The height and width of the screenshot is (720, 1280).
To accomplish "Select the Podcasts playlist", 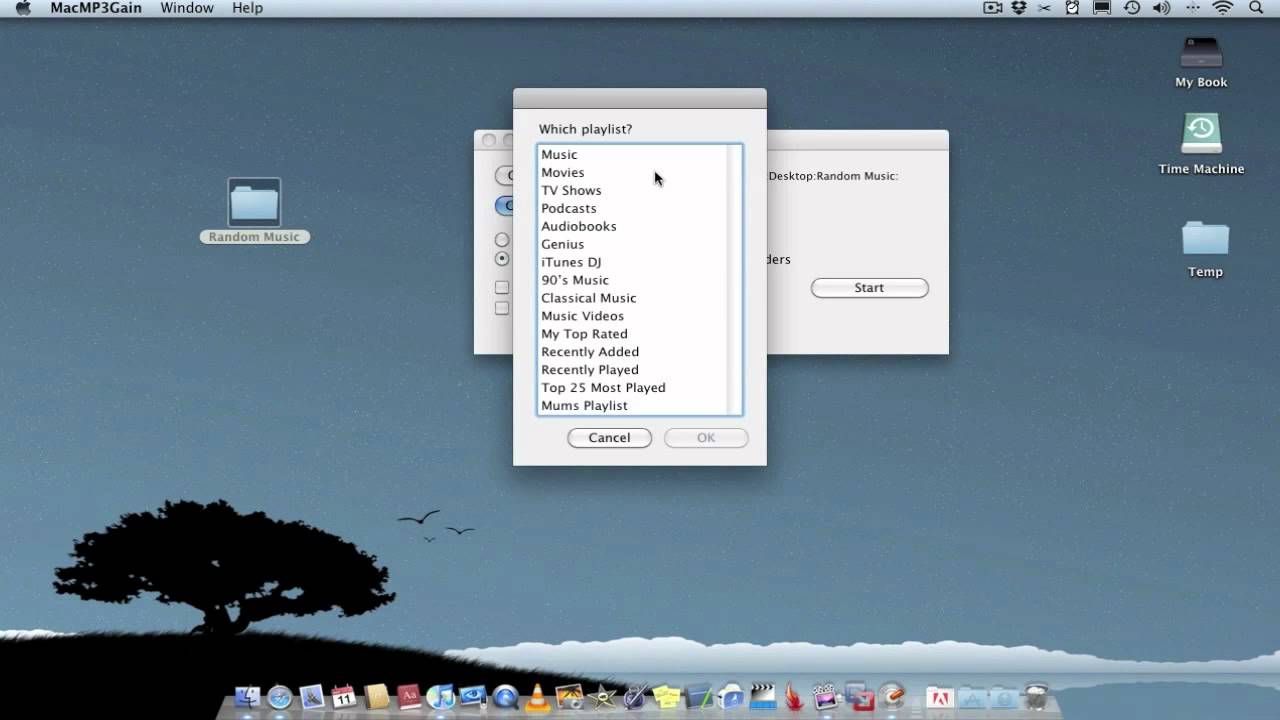I will point(568,209).
